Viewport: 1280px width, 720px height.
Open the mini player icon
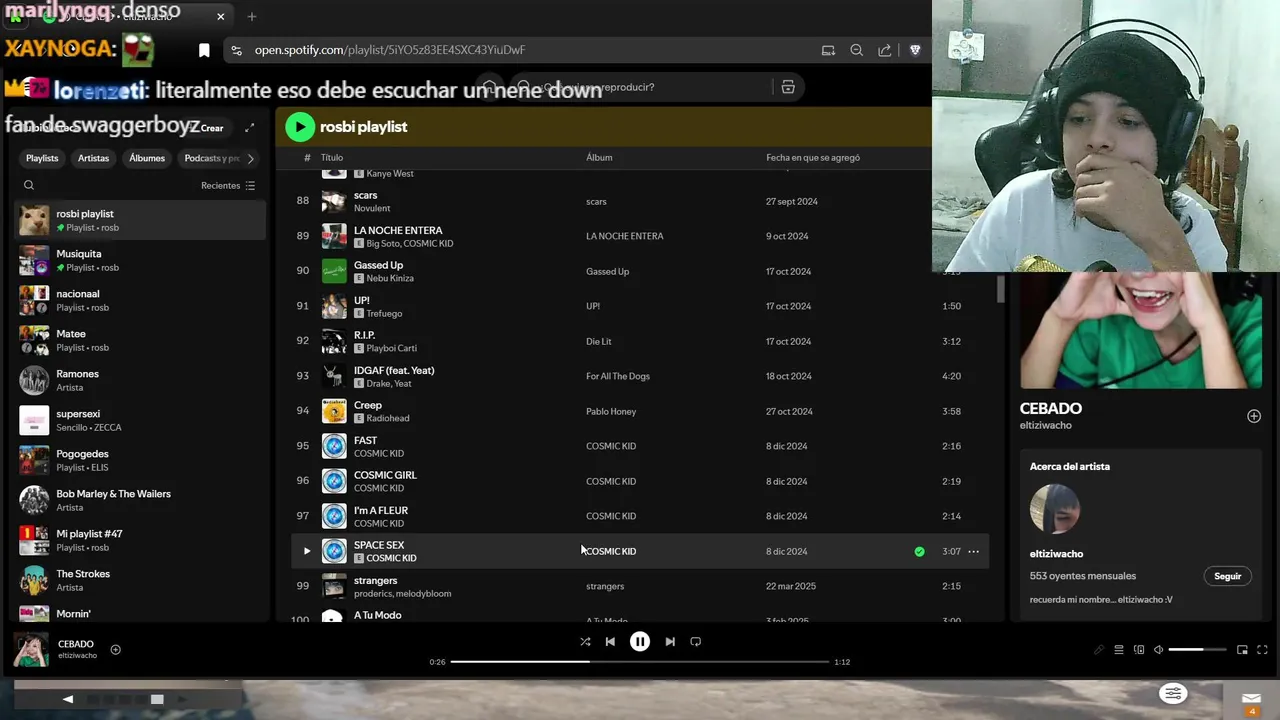(x=1242, y=650)
